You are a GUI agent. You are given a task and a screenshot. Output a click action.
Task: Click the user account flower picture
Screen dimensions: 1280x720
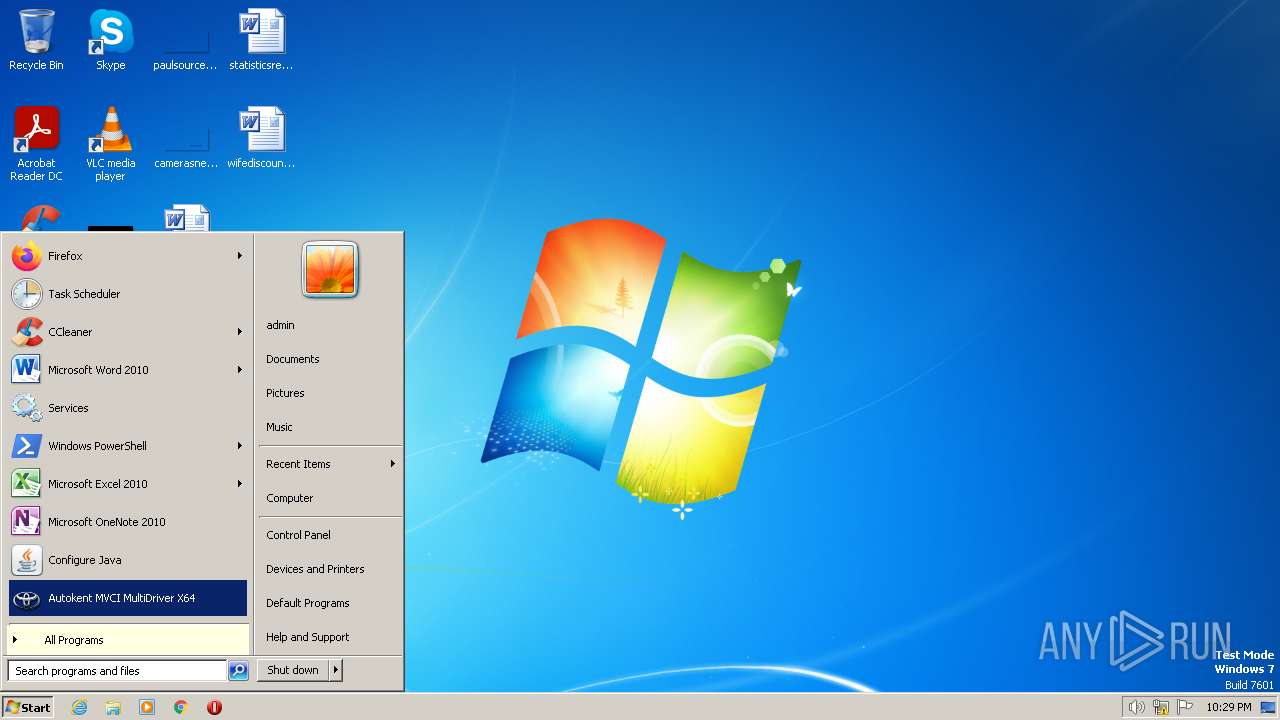pos(330,270)
